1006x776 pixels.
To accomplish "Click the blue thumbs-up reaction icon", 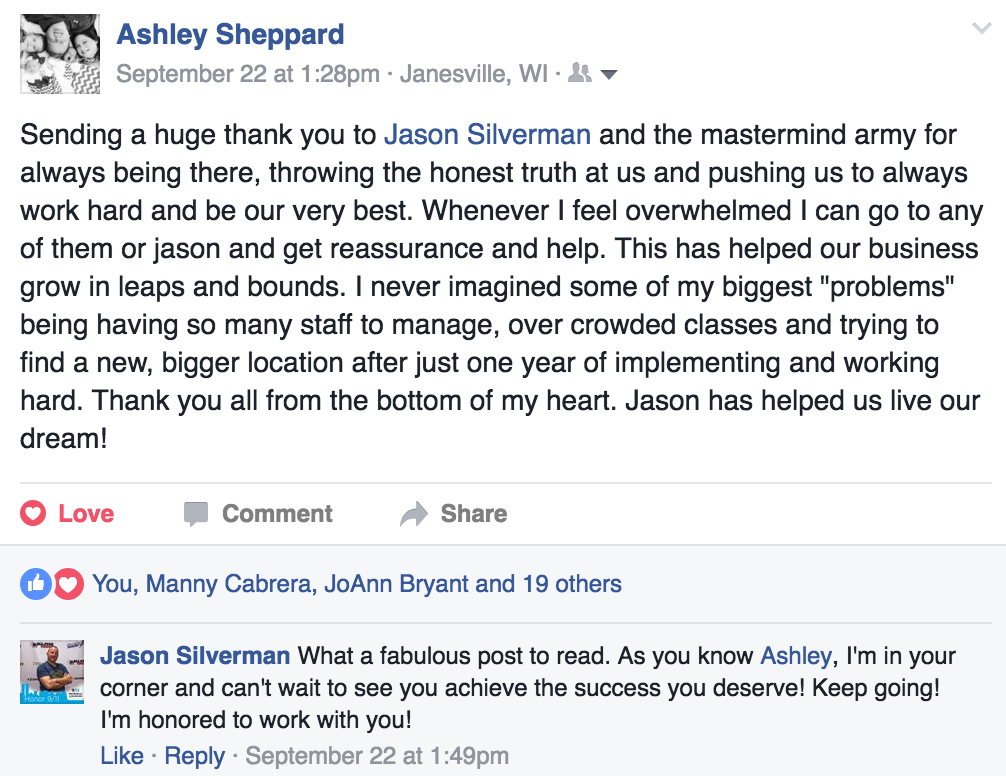I will coord(36,584).
